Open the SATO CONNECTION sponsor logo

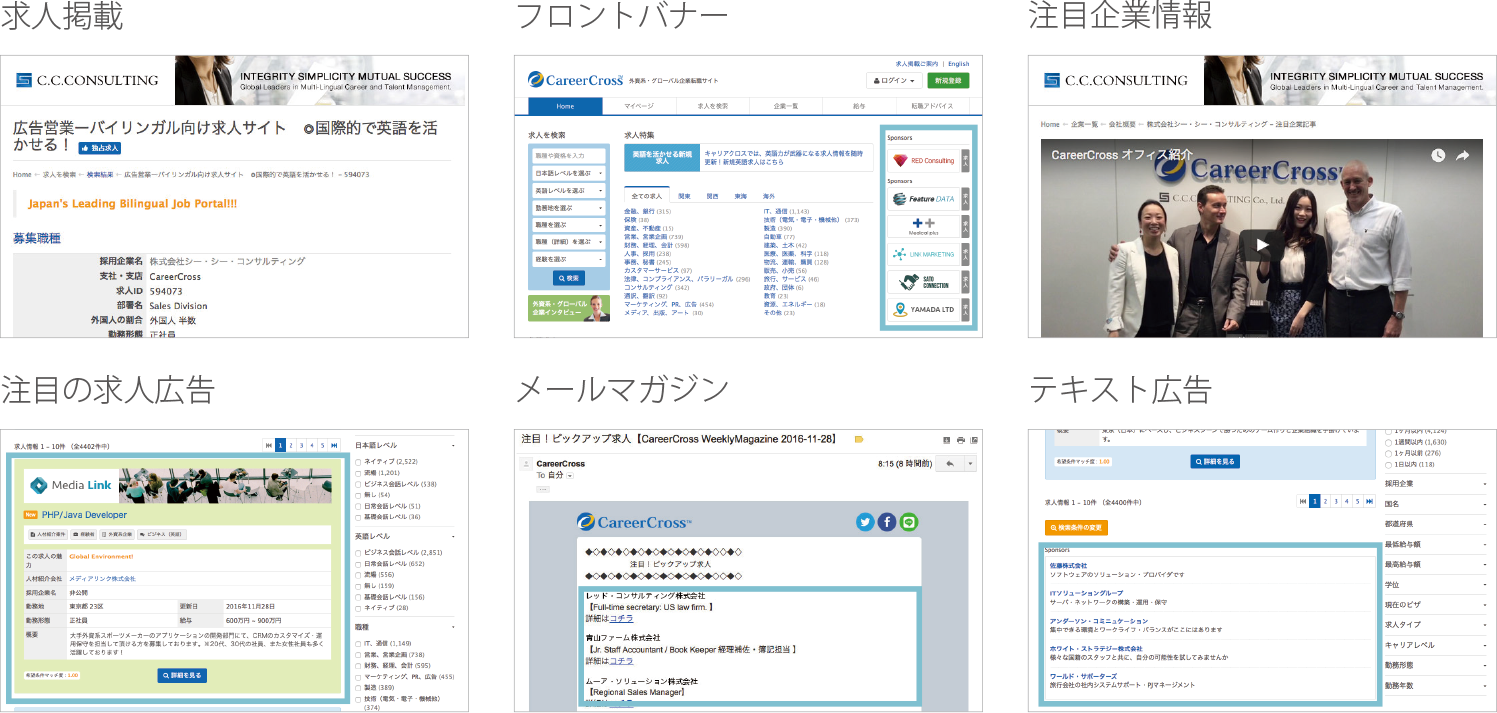point(923,282)
